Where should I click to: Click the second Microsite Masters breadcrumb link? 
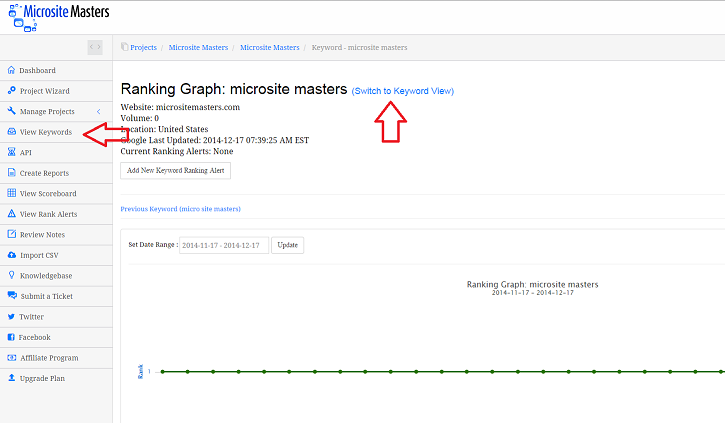click(x=270, y=47)
